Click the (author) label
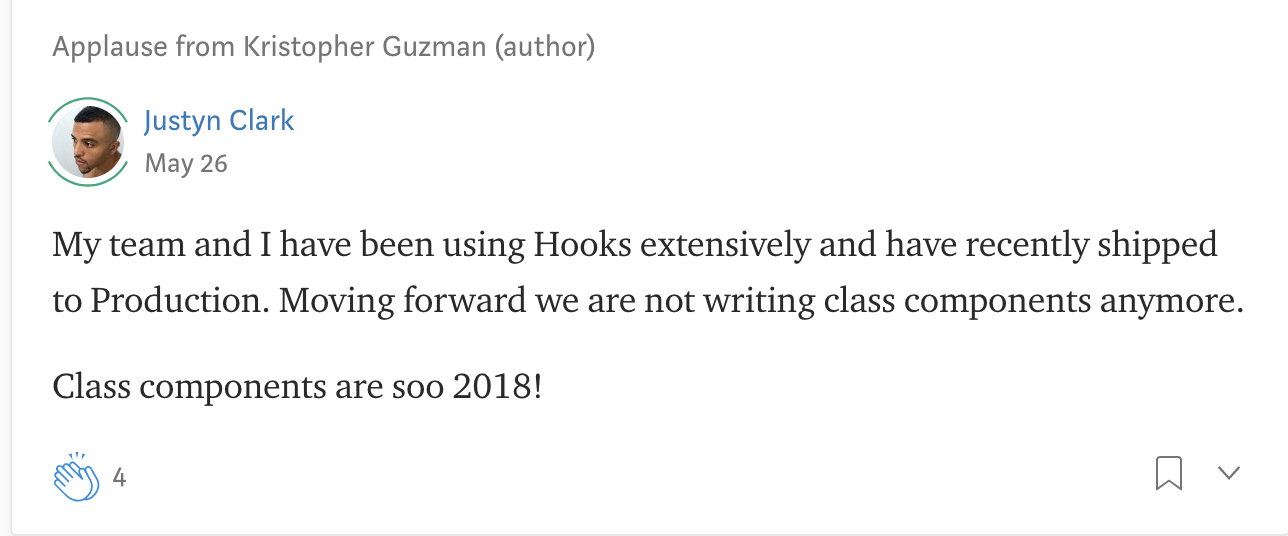This screenshot has width=1288, height=536. tap(545, 46)
